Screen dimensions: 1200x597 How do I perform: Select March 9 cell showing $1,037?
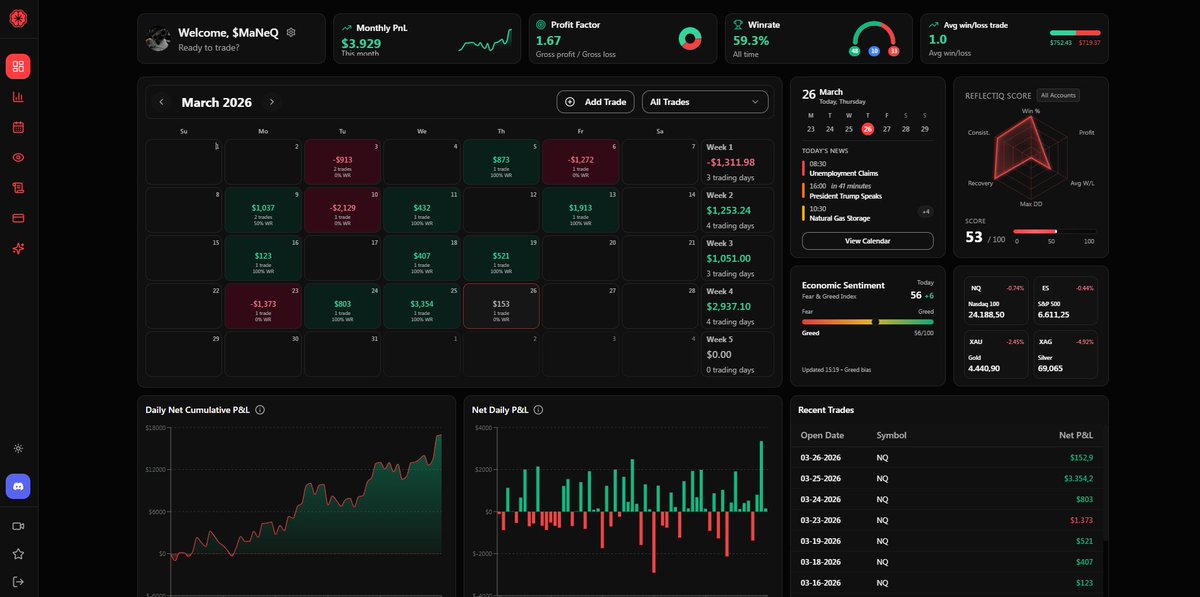[262, 209]
